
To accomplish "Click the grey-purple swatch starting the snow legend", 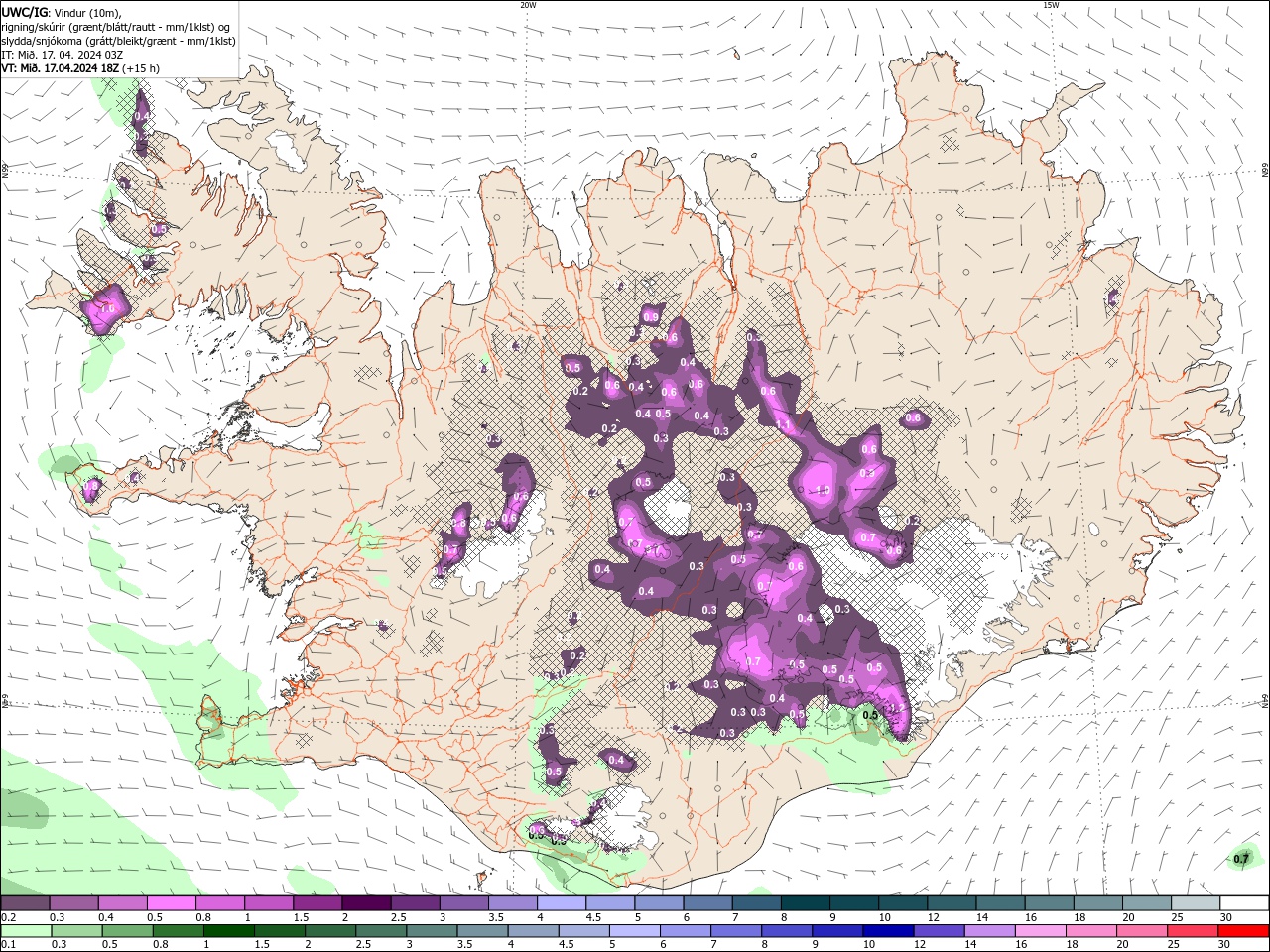I will 25,903.
